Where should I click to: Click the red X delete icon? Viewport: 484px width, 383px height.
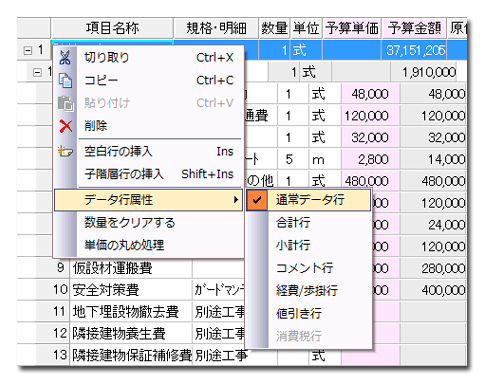tap(66, 126)
